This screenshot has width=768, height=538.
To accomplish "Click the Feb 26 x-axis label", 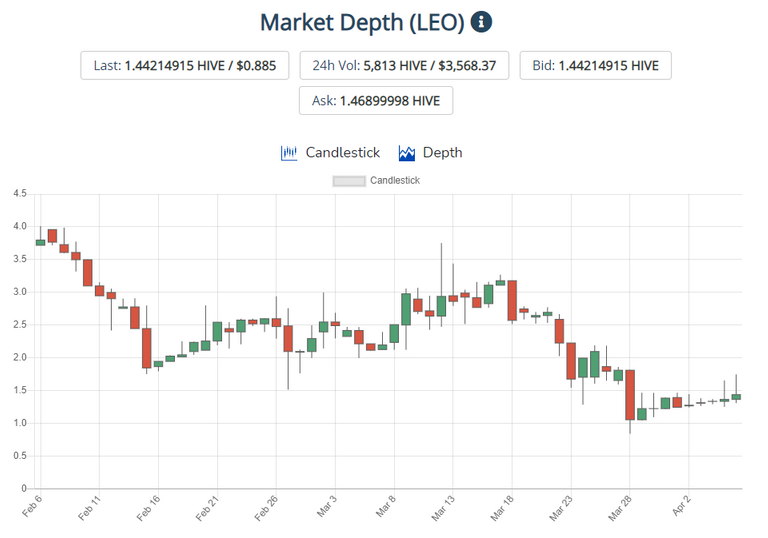I will [266, 508].
